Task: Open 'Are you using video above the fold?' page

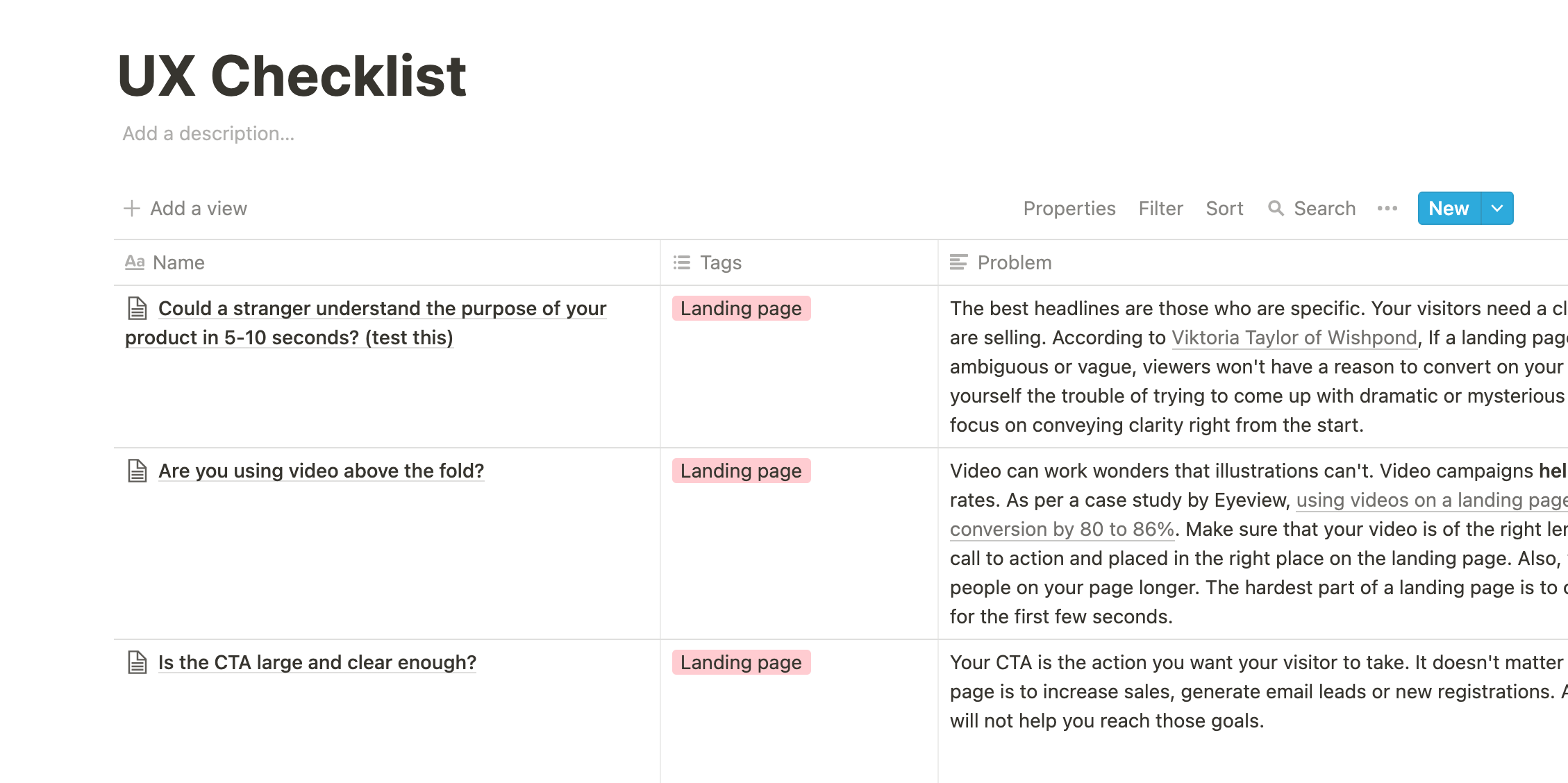Action: 321,471
